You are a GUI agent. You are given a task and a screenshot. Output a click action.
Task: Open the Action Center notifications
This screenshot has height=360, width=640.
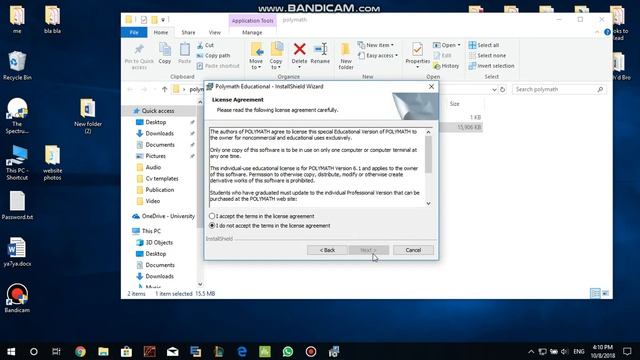coord(627,351)
